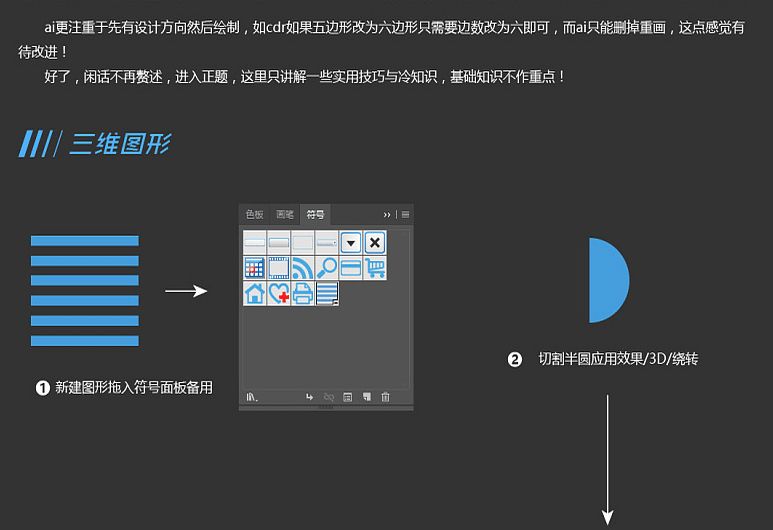
Task: Select the printer symbol
Action: pyautogui.click(x=303, y=294)
